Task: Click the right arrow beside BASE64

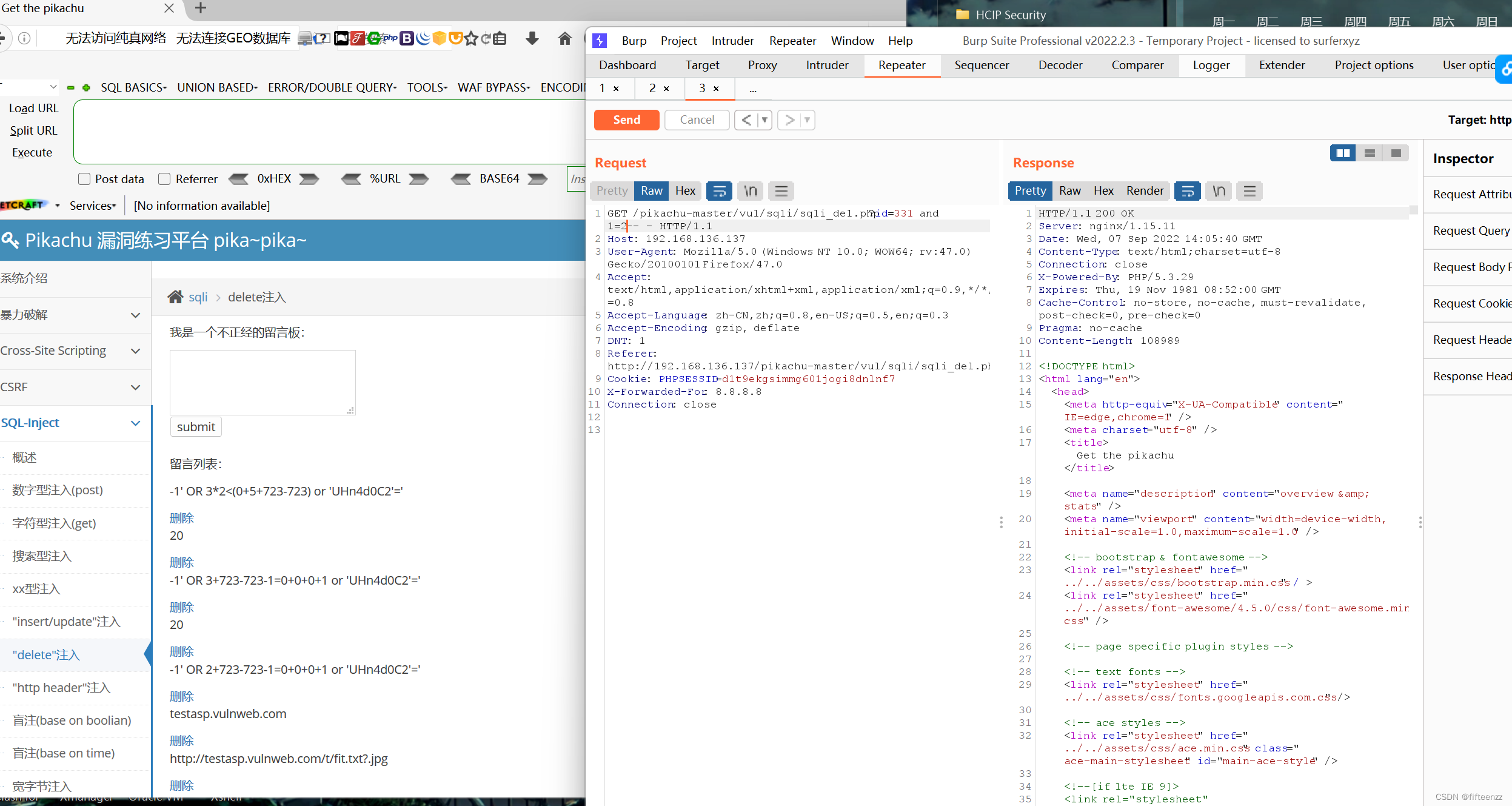Action: pos(537,179)
